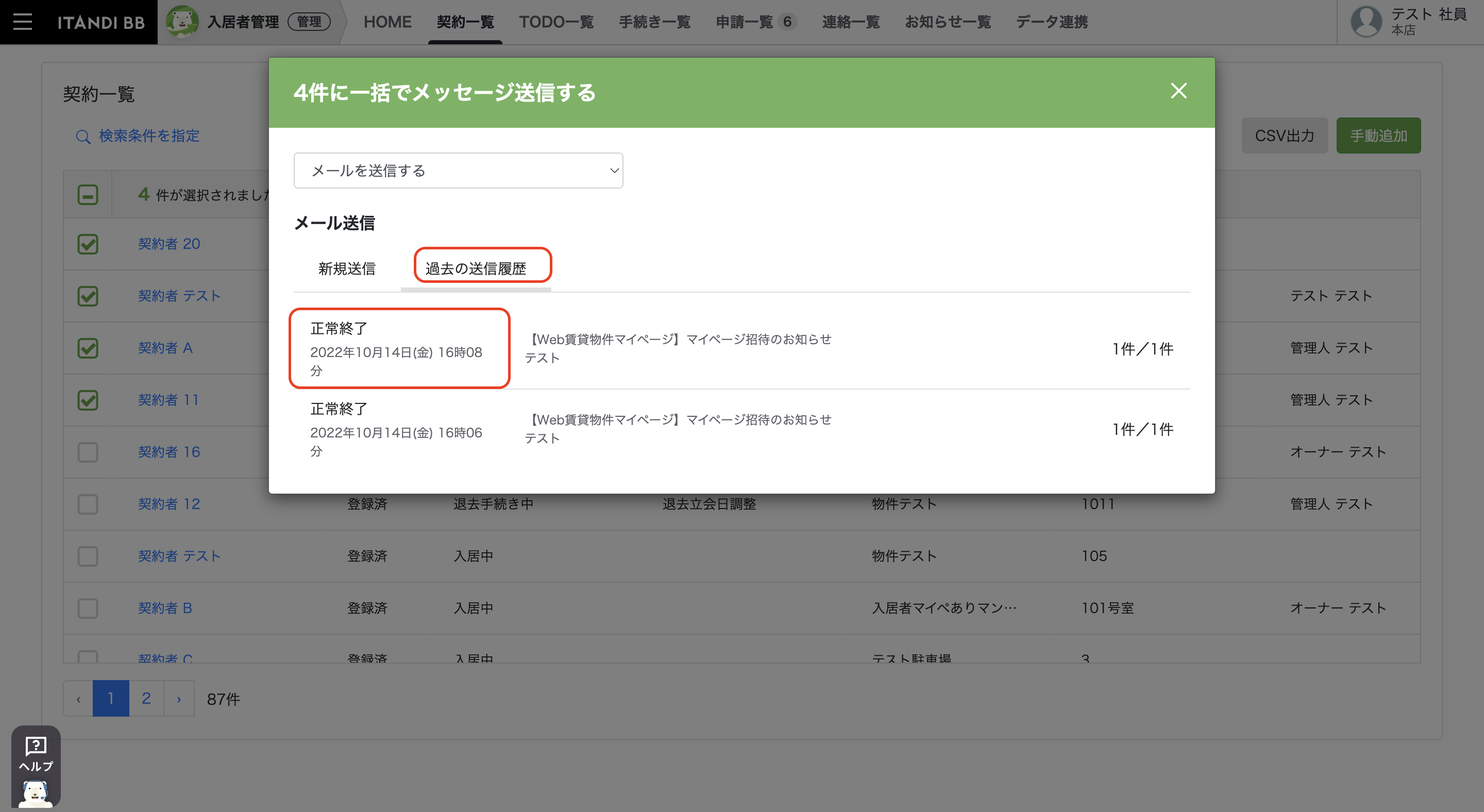Uncheck the 契約者 11 row checkbox
The width and height of the screenshot is (1484, 812).
pyautogui.click(x=88, y=400)
